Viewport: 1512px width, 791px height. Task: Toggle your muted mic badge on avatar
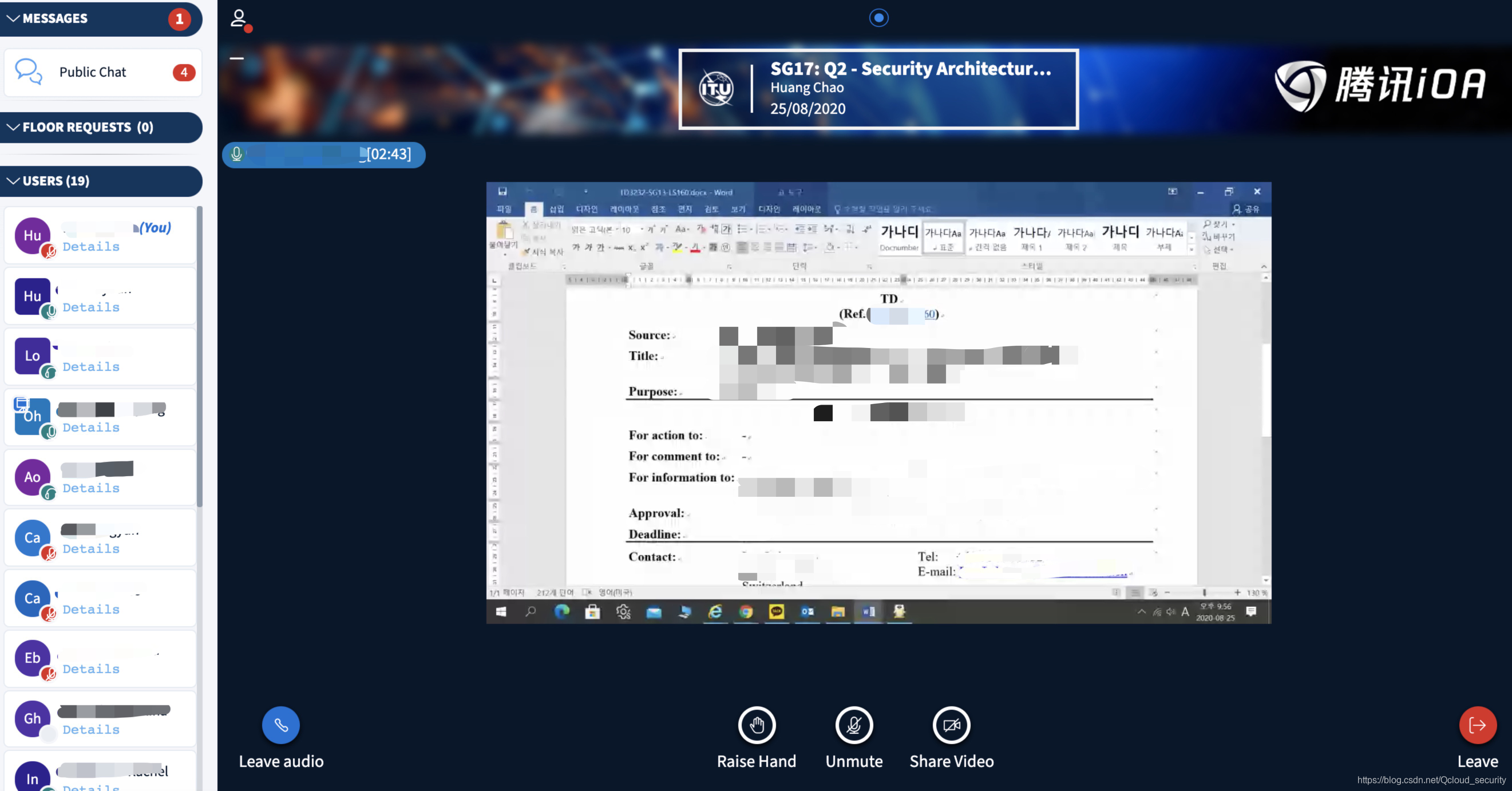point(49,251)
